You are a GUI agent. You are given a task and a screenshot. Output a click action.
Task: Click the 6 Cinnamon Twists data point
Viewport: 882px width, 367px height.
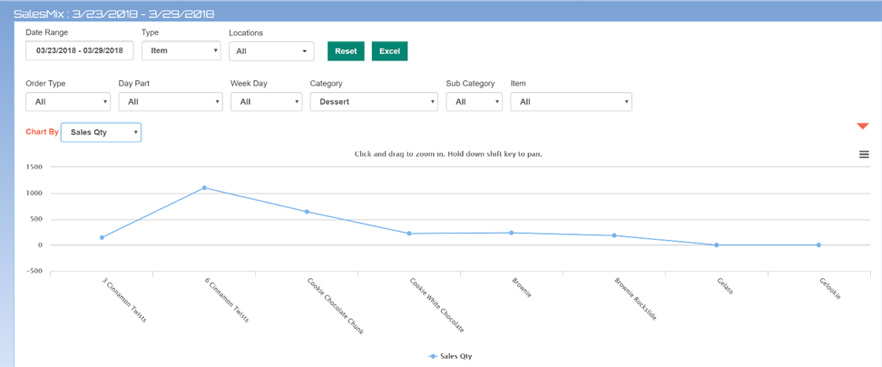pyautogui.click(x=204, y=187)
